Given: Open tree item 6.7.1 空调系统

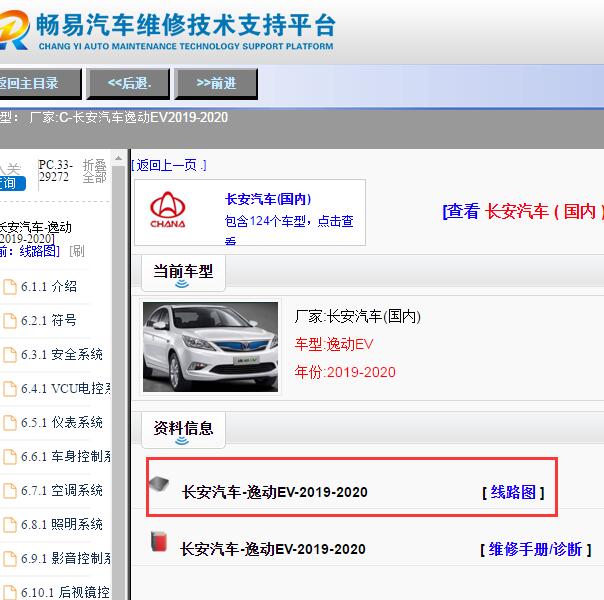Looking at the screenshot, I should (x=62, y=491).
